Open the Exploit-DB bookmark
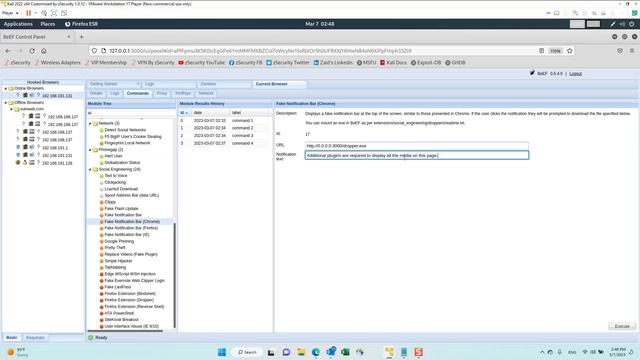640x360 pixels. click(x=426, y=62)
